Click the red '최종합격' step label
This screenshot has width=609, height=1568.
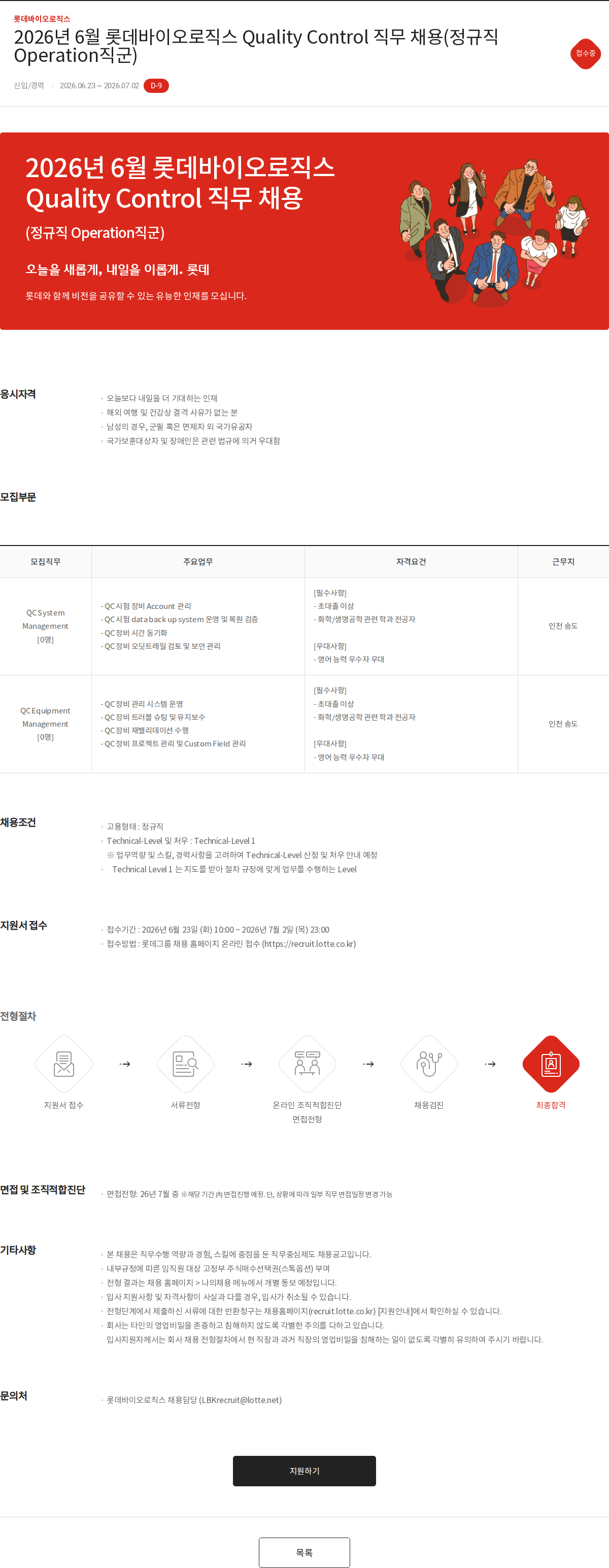coord(551,1105)
